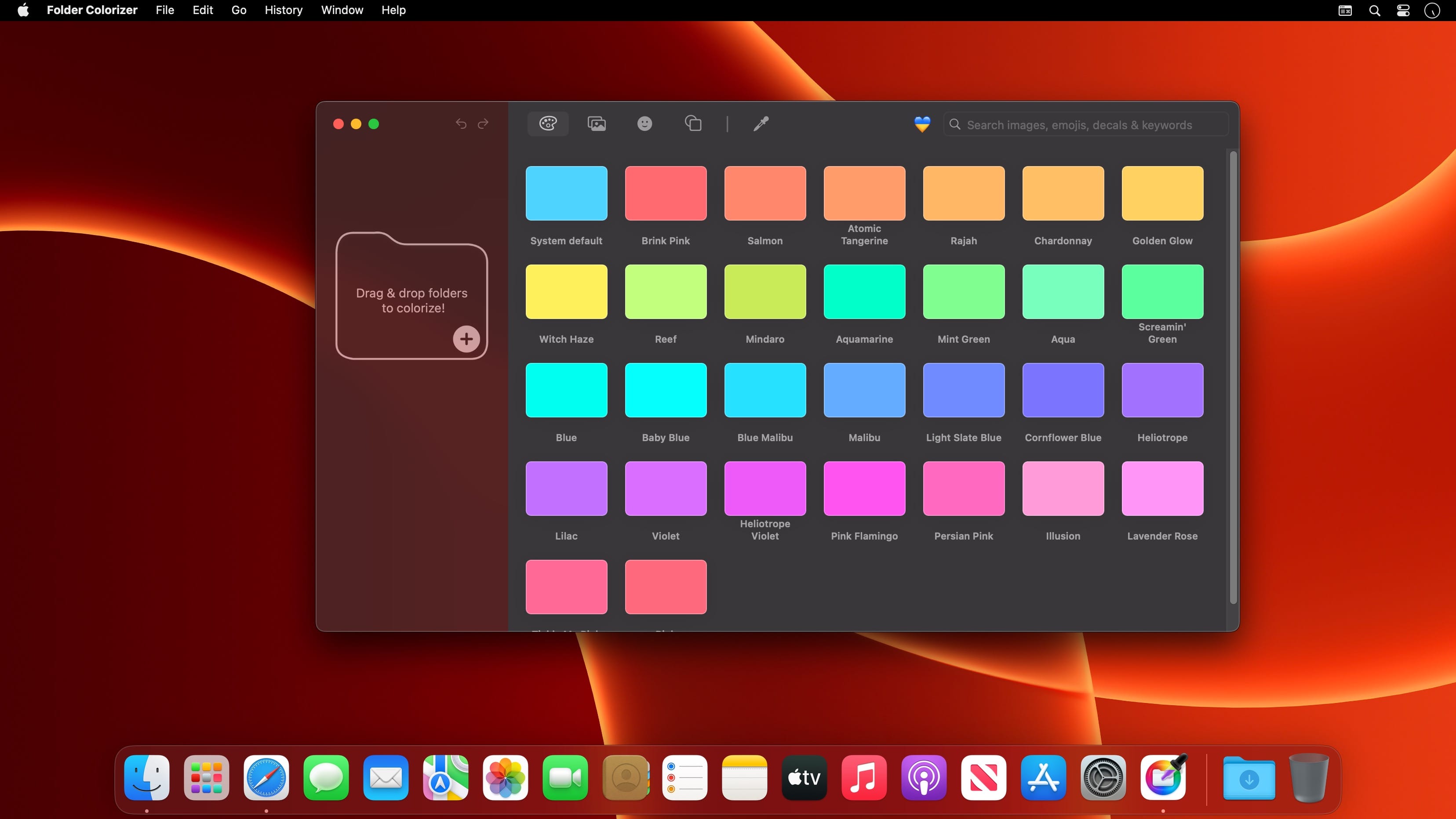
Task: Open the History menu
Action: coord(283,10)
